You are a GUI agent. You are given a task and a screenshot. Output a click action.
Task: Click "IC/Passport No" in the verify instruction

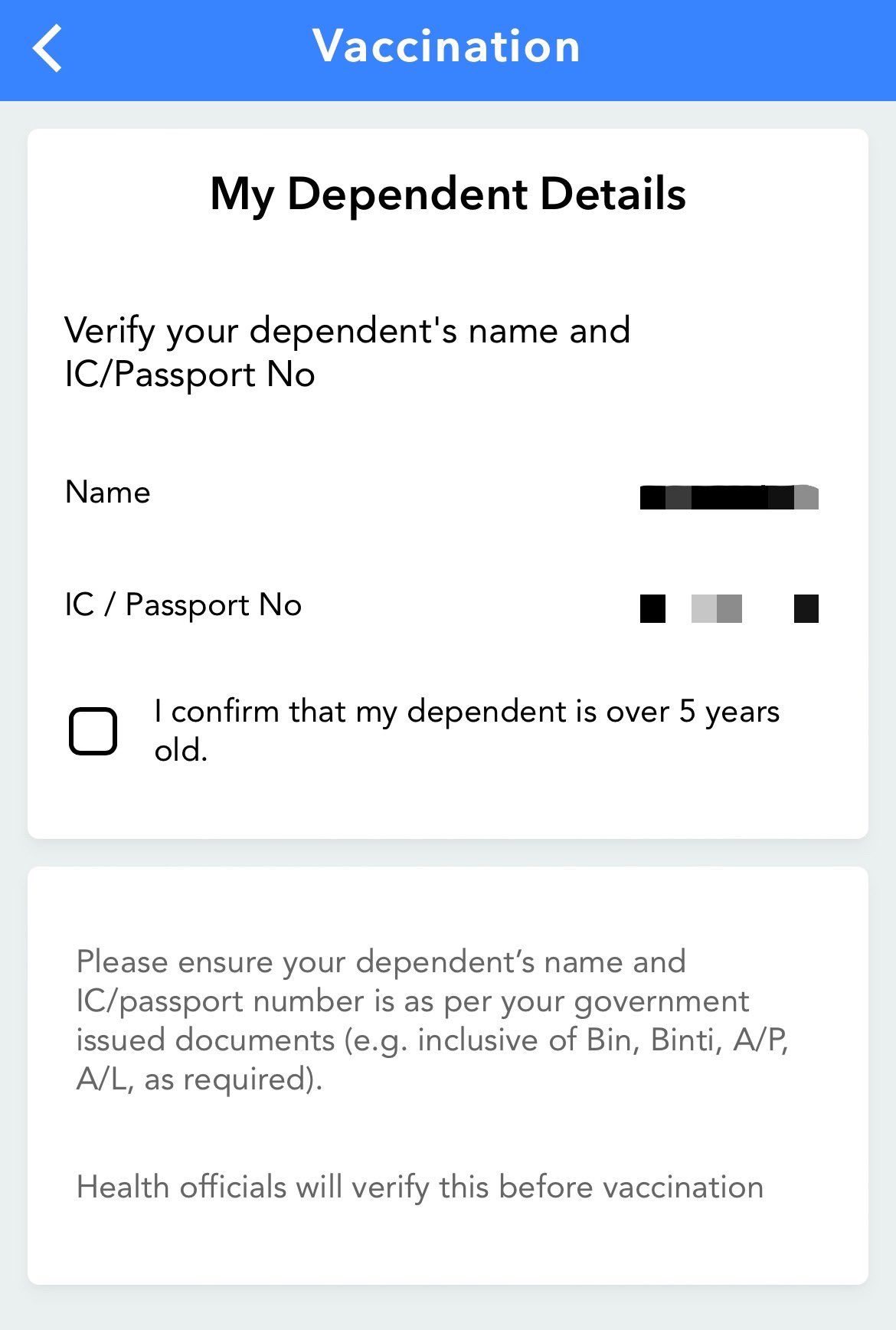coord(190,375)
